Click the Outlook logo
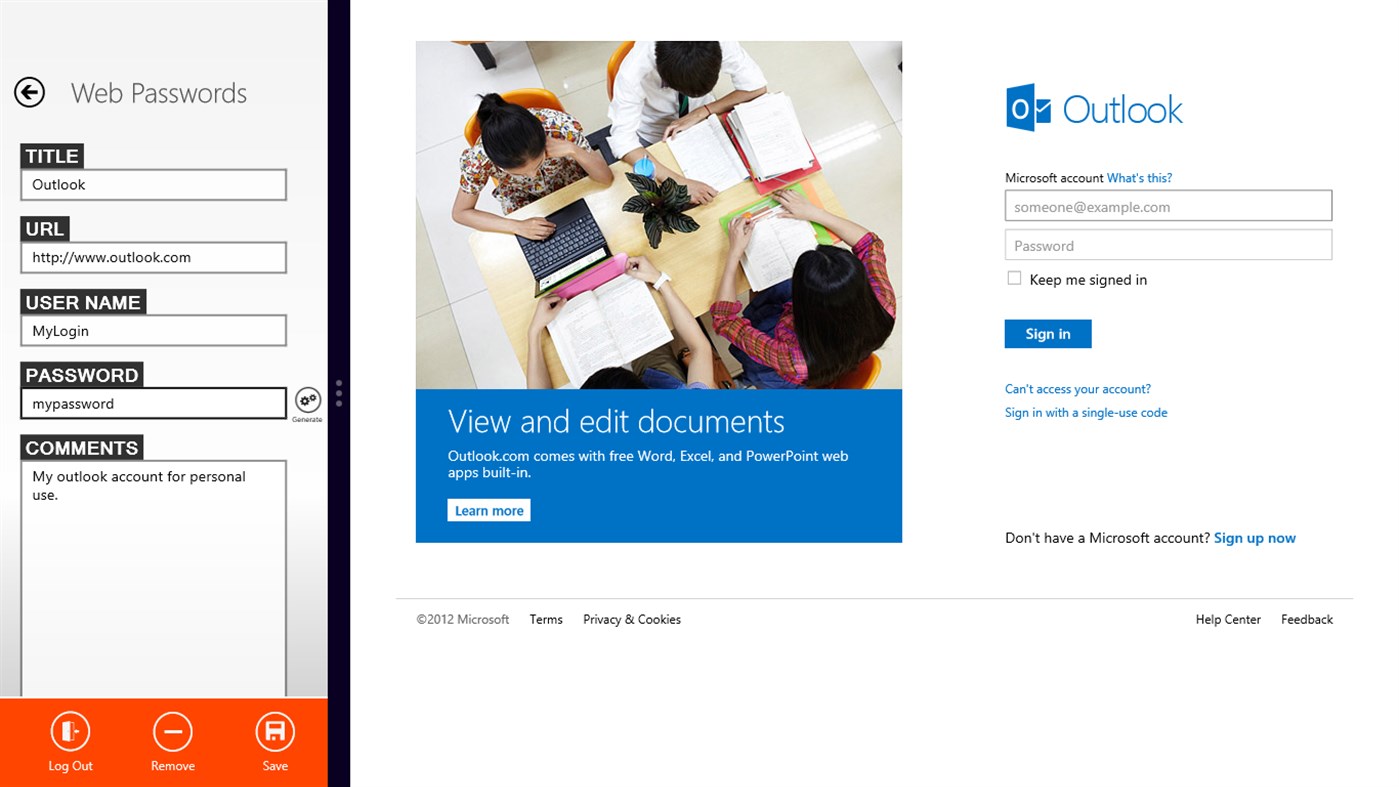 (x=1094, y=108)
